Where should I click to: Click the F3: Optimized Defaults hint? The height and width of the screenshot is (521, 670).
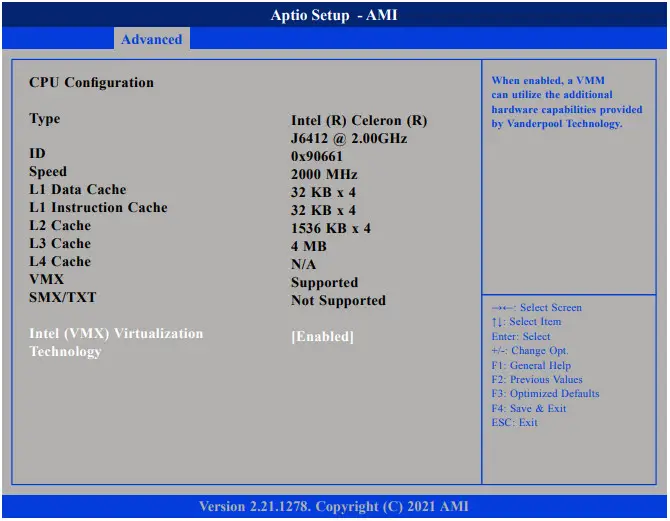pos(545,394)
